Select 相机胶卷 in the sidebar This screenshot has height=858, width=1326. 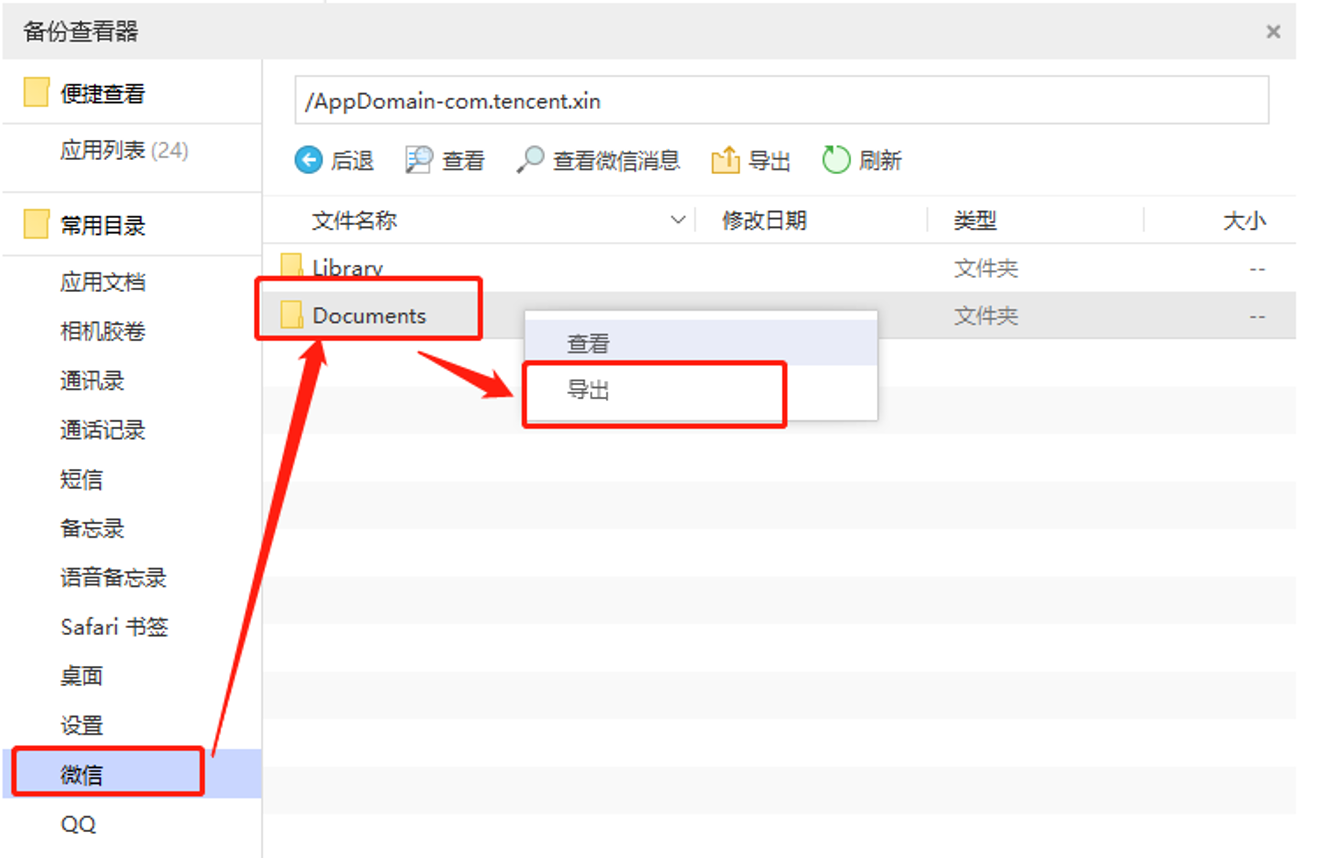103,331
